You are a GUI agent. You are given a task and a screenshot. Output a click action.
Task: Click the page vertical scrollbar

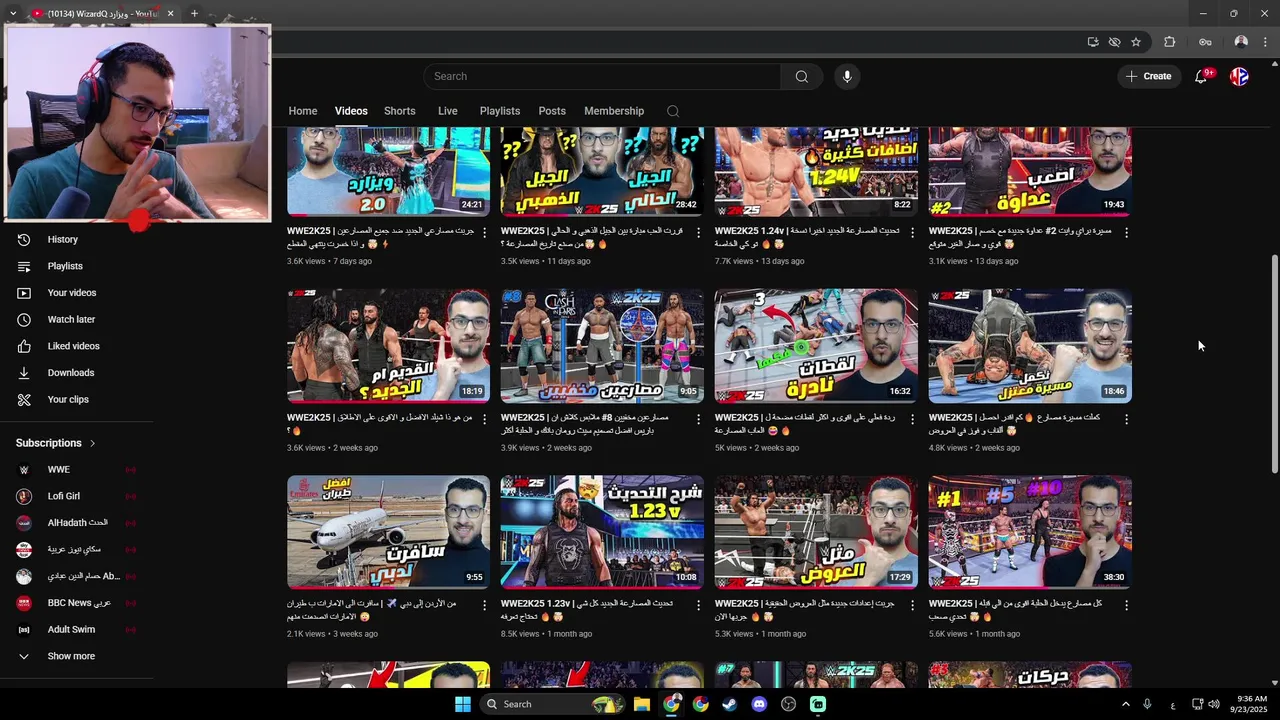coord(1274,364)
